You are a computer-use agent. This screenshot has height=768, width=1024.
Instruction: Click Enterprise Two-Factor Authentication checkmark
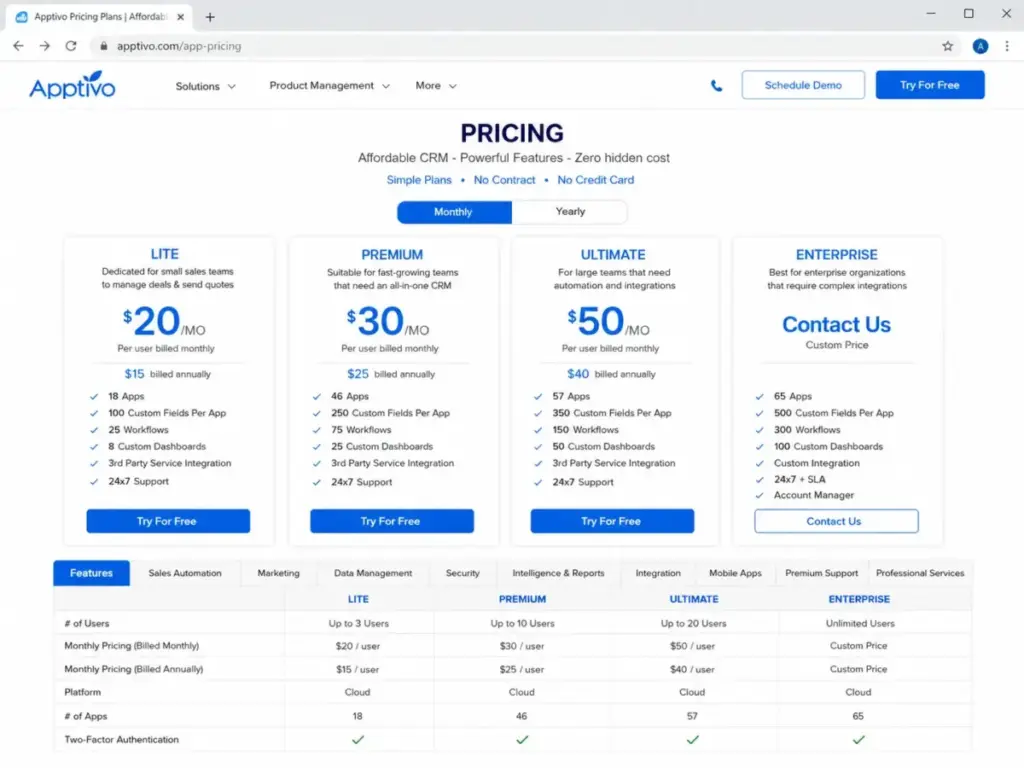point(859,739)
